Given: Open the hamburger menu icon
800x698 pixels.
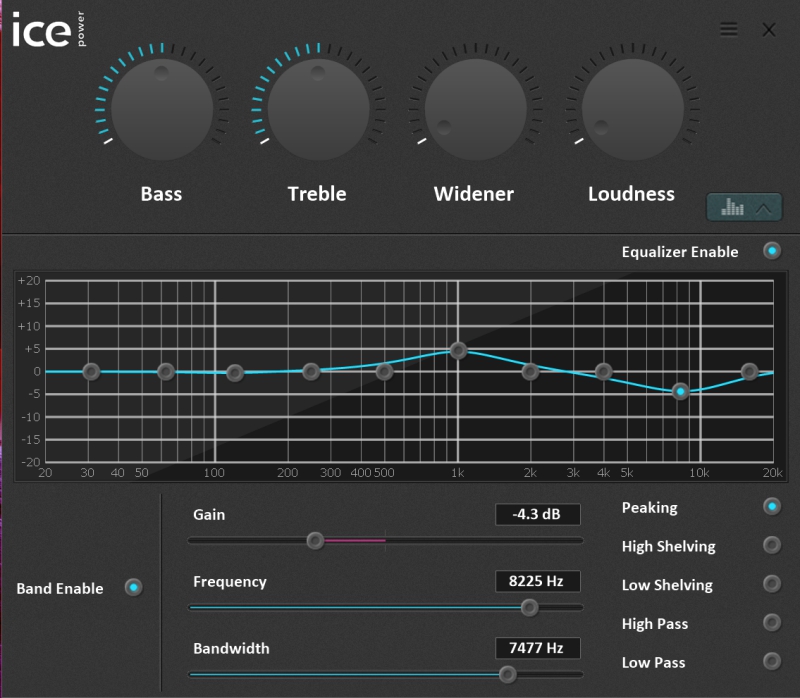Looking at the screenshot, I should (x=729, y=30).
